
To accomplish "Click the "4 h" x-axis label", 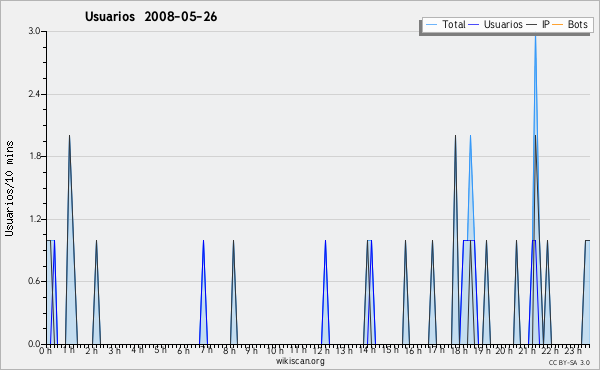I will pos(137,350).
